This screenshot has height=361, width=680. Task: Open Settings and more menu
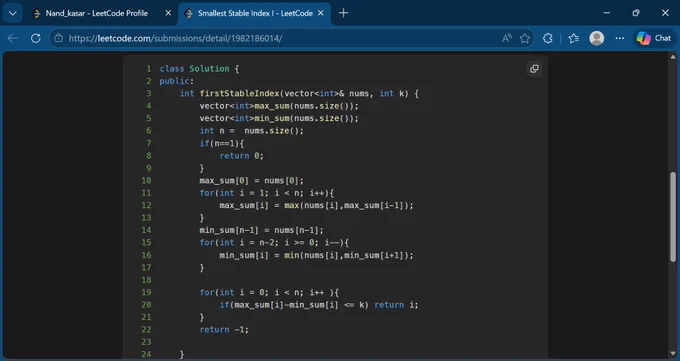620,38
